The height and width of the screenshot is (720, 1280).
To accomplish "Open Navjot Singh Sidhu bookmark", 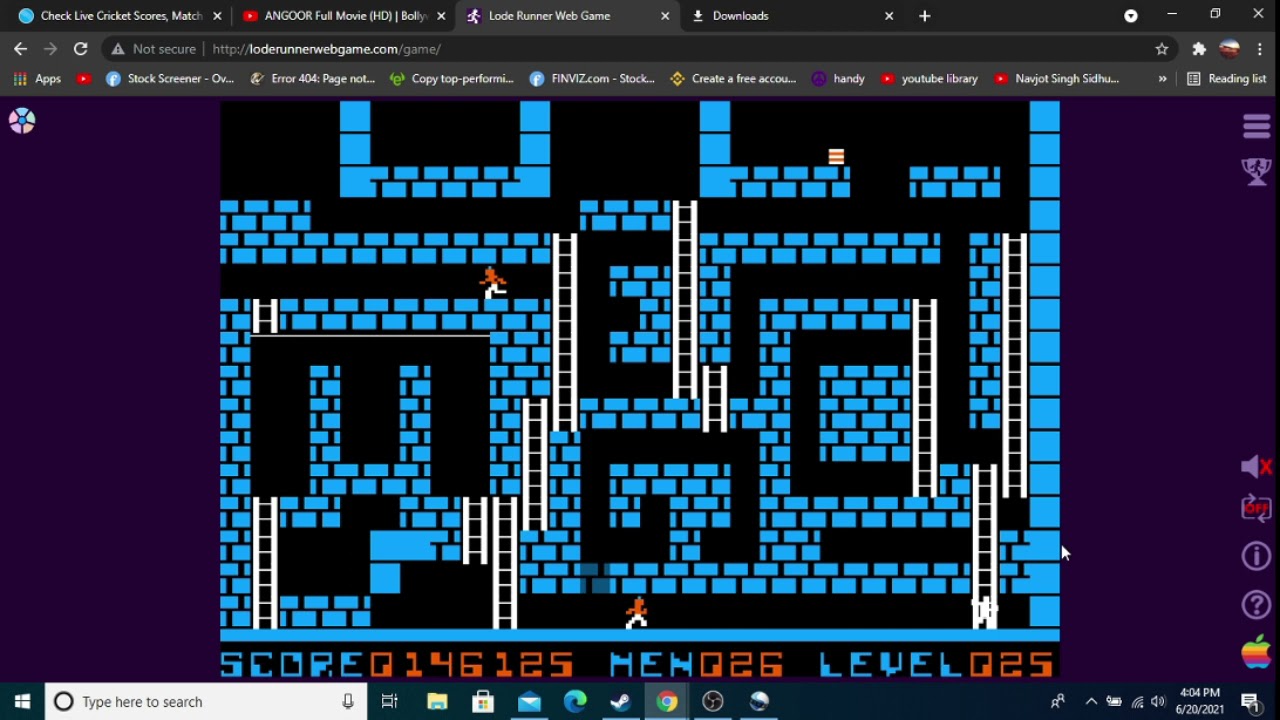I will (1056, 79).
